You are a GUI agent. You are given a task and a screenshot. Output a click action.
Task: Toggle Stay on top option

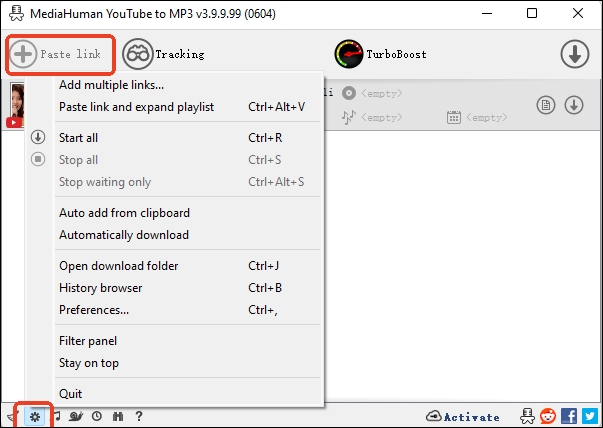[89, 363]
